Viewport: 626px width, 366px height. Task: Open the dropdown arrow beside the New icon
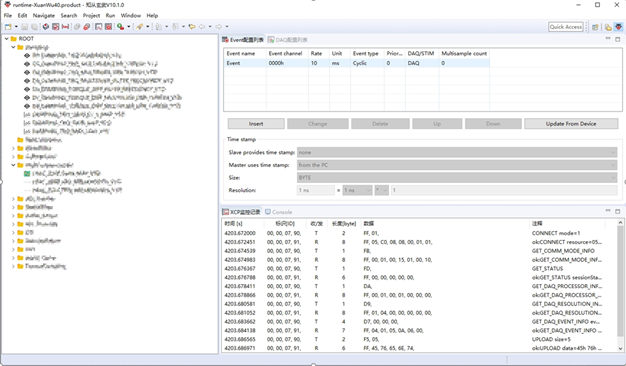pyautogui.click(x=16, y=27)
